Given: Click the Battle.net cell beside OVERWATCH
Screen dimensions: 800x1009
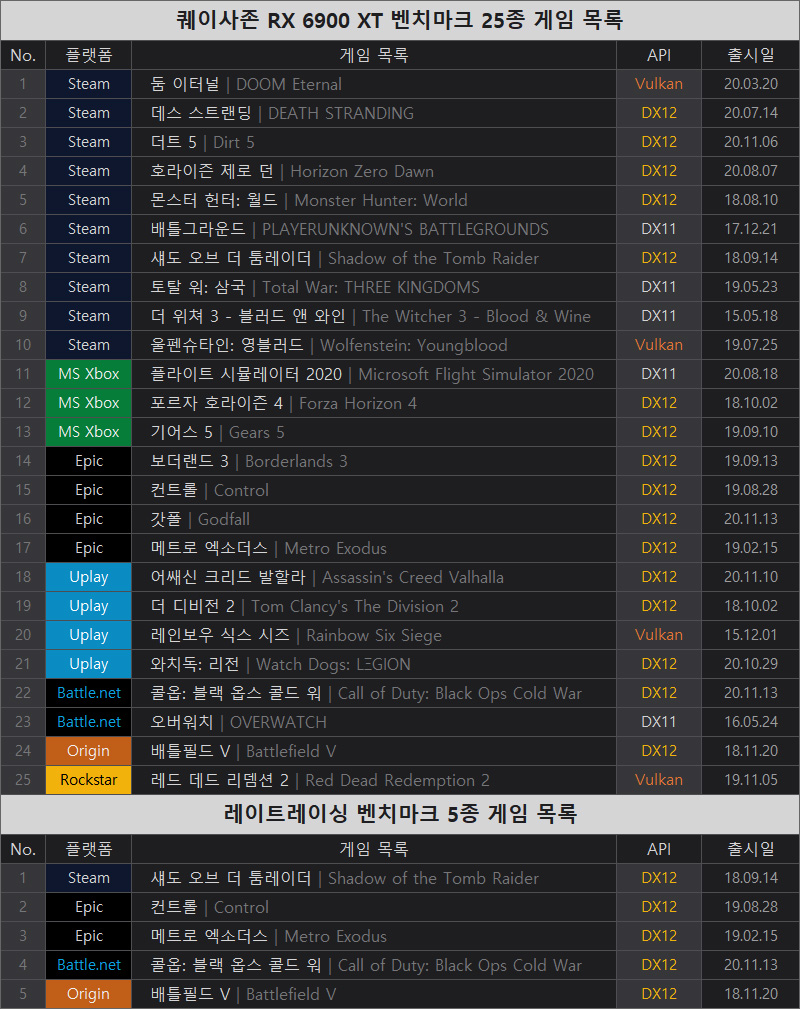Looking at the screenshot, I should click(89, 721).
